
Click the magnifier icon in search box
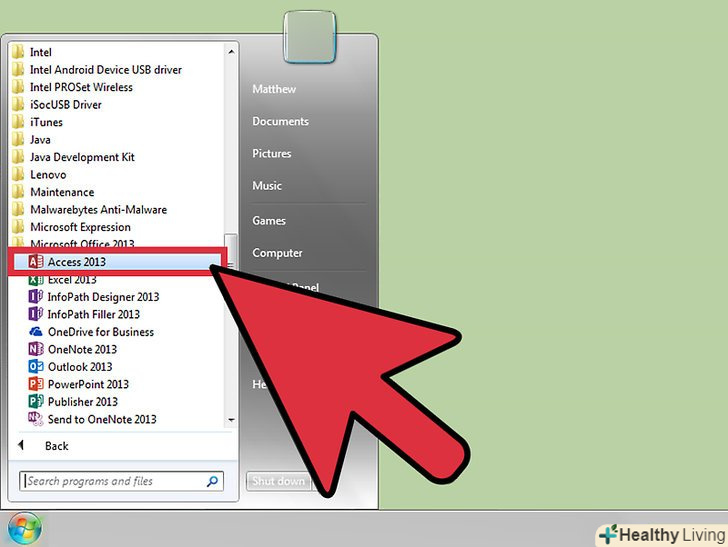tap(212, 481)
